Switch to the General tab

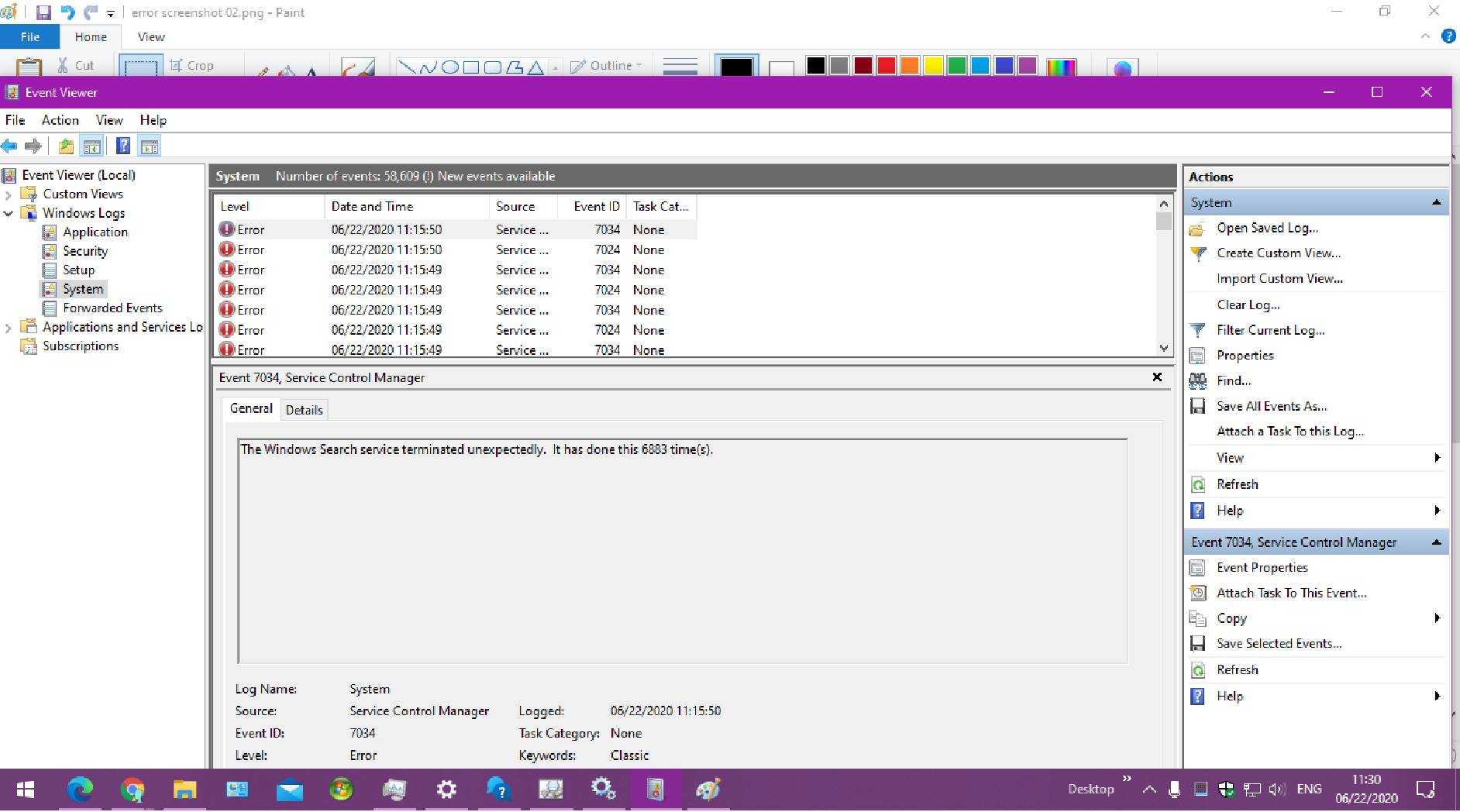[251, 408]
